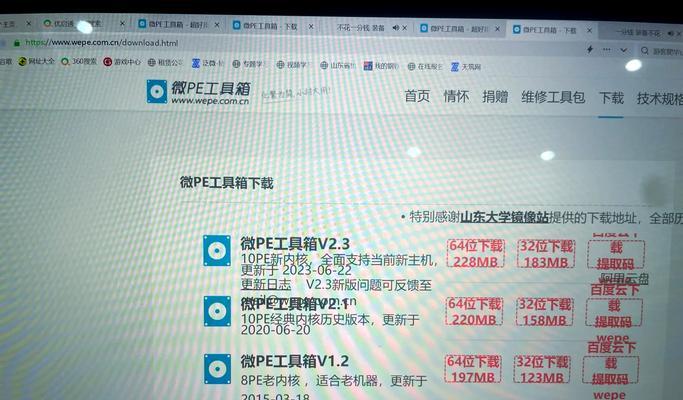Go to 首页 in site navigation
The image size is (683, 400).
click(x=417, y=96)
